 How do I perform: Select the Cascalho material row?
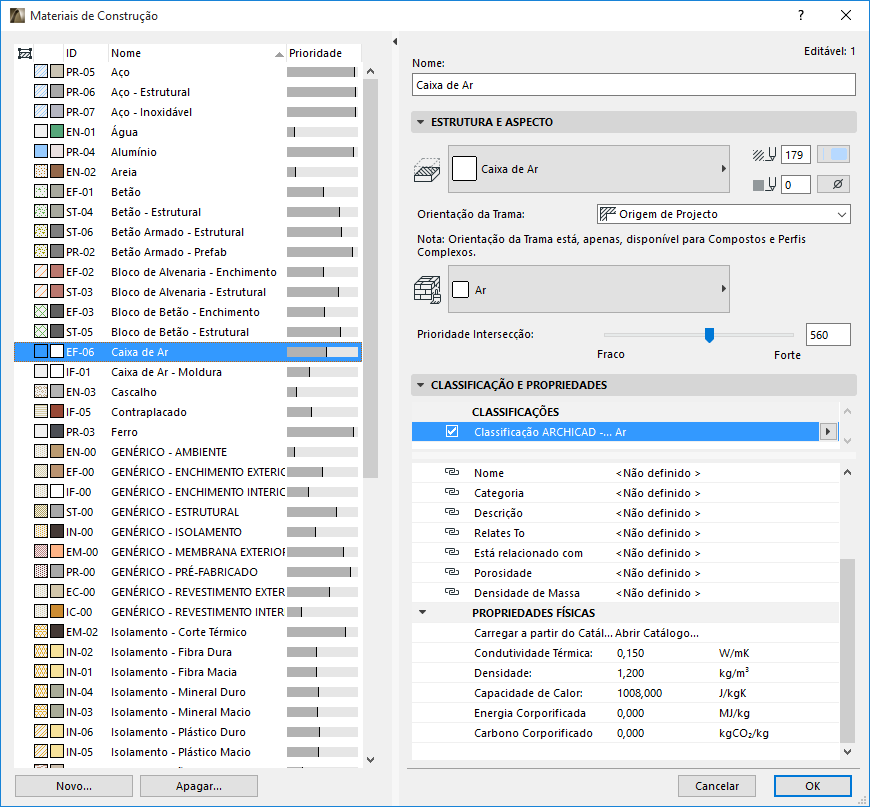[188, 392]
